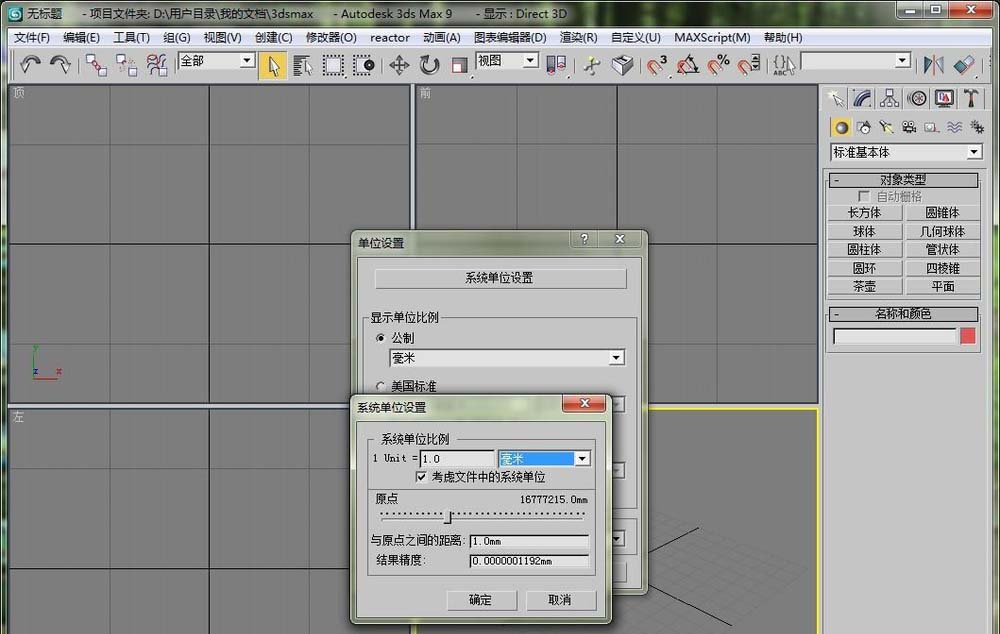The height and width of the screenshot is (634, 1000).
Task: Open the 自定义(U) menu
Action: pos(635,38)
